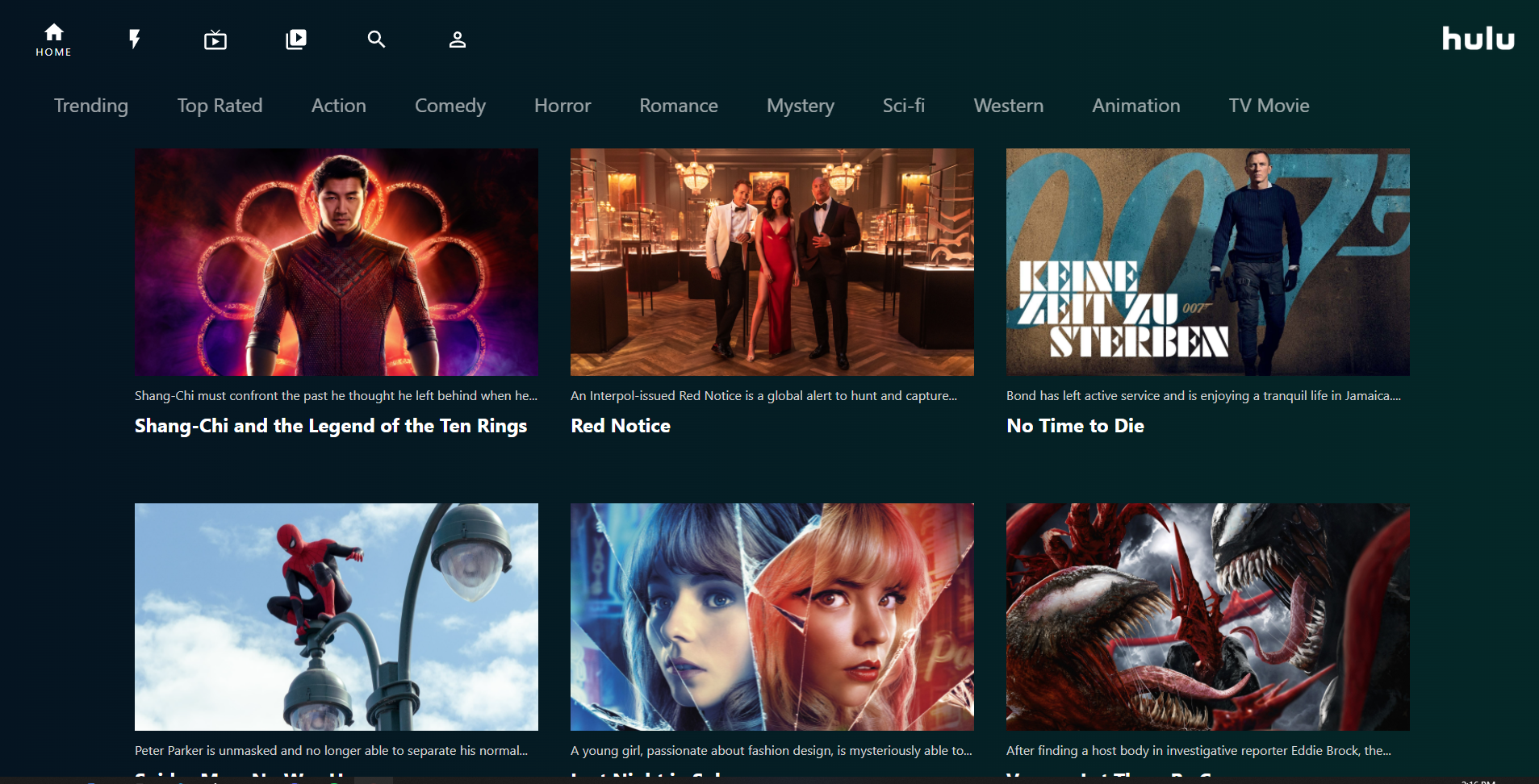Click the Hulu logo
Image resolution: width=1539 pixels, height=784 pixels.
coord(1478,38)
